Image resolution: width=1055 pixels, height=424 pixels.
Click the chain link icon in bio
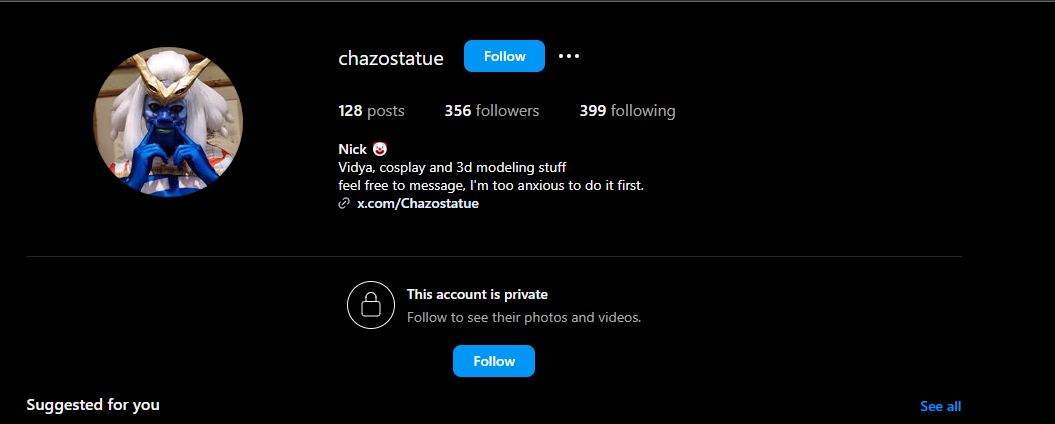[x=345, y=204]
